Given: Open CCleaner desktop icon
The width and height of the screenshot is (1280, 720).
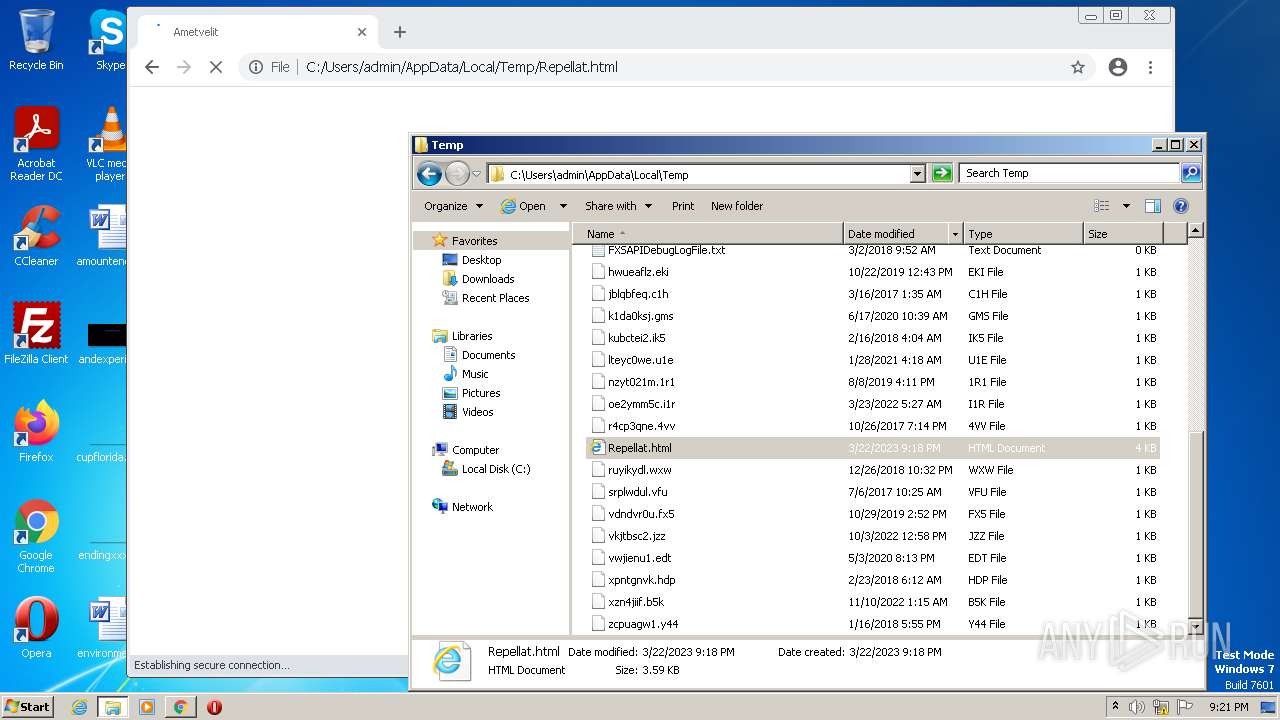Looking at the screenshot, I should point(36,236).
